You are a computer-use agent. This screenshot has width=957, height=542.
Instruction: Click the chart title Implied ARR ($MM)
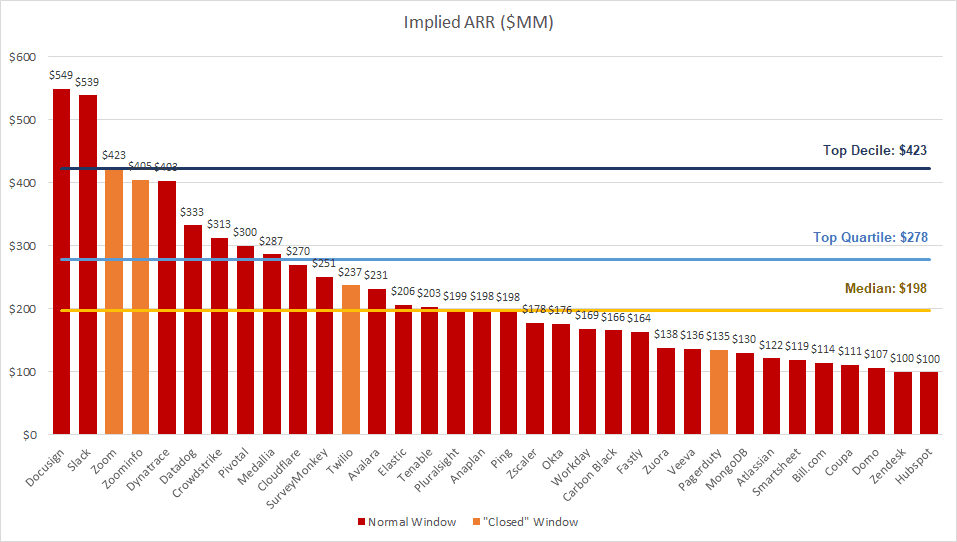(x=478, y=23)
